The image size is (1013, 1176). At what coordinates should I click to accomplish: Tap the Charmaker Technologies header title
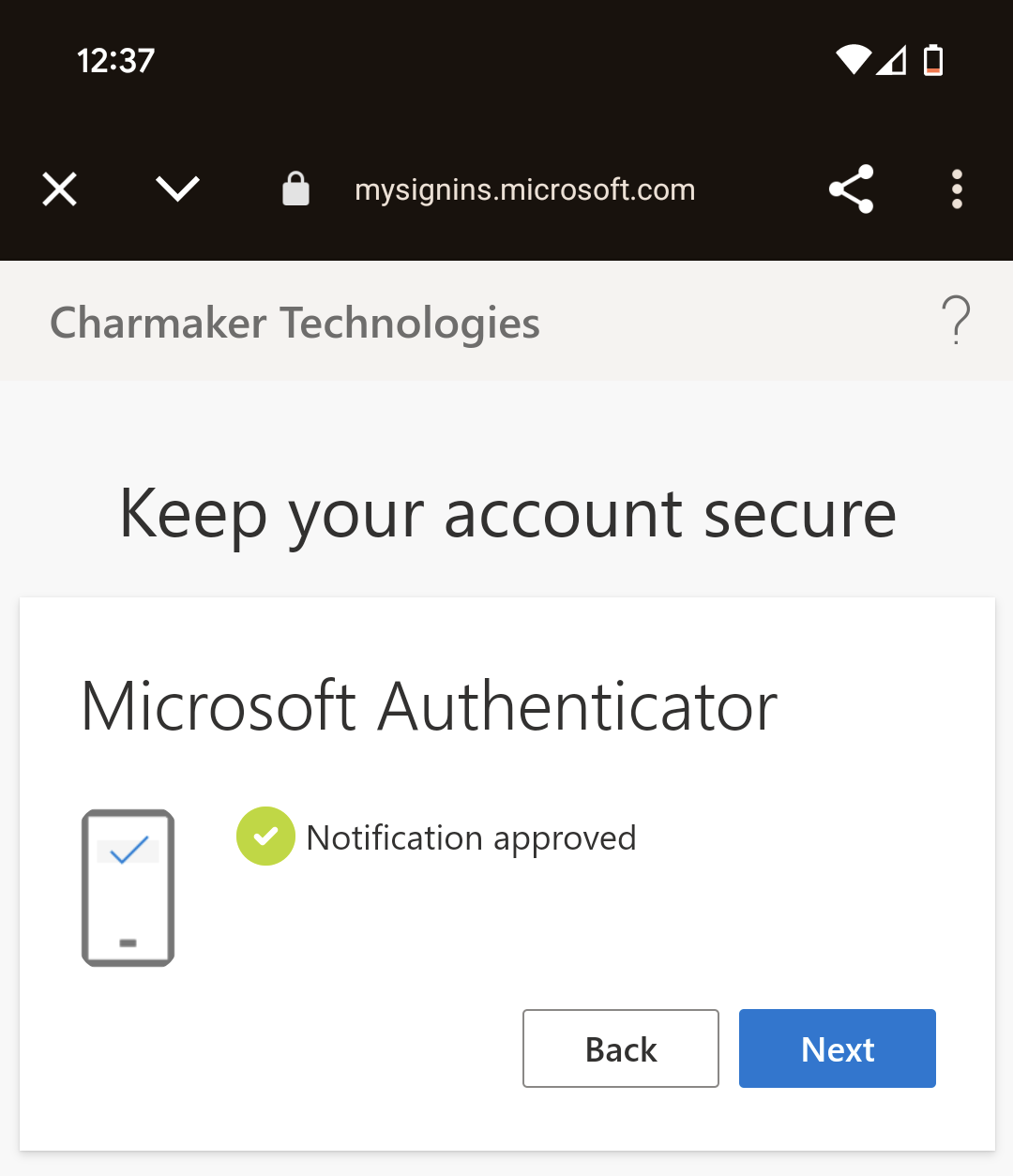click(x=295, y=324)
